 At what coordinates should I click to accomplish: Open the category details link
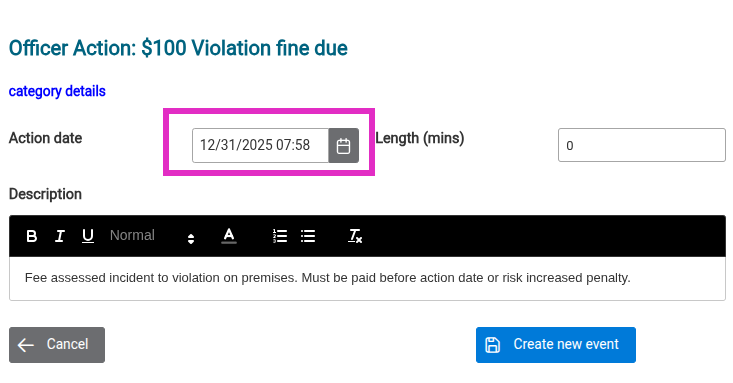coord(57,91)
